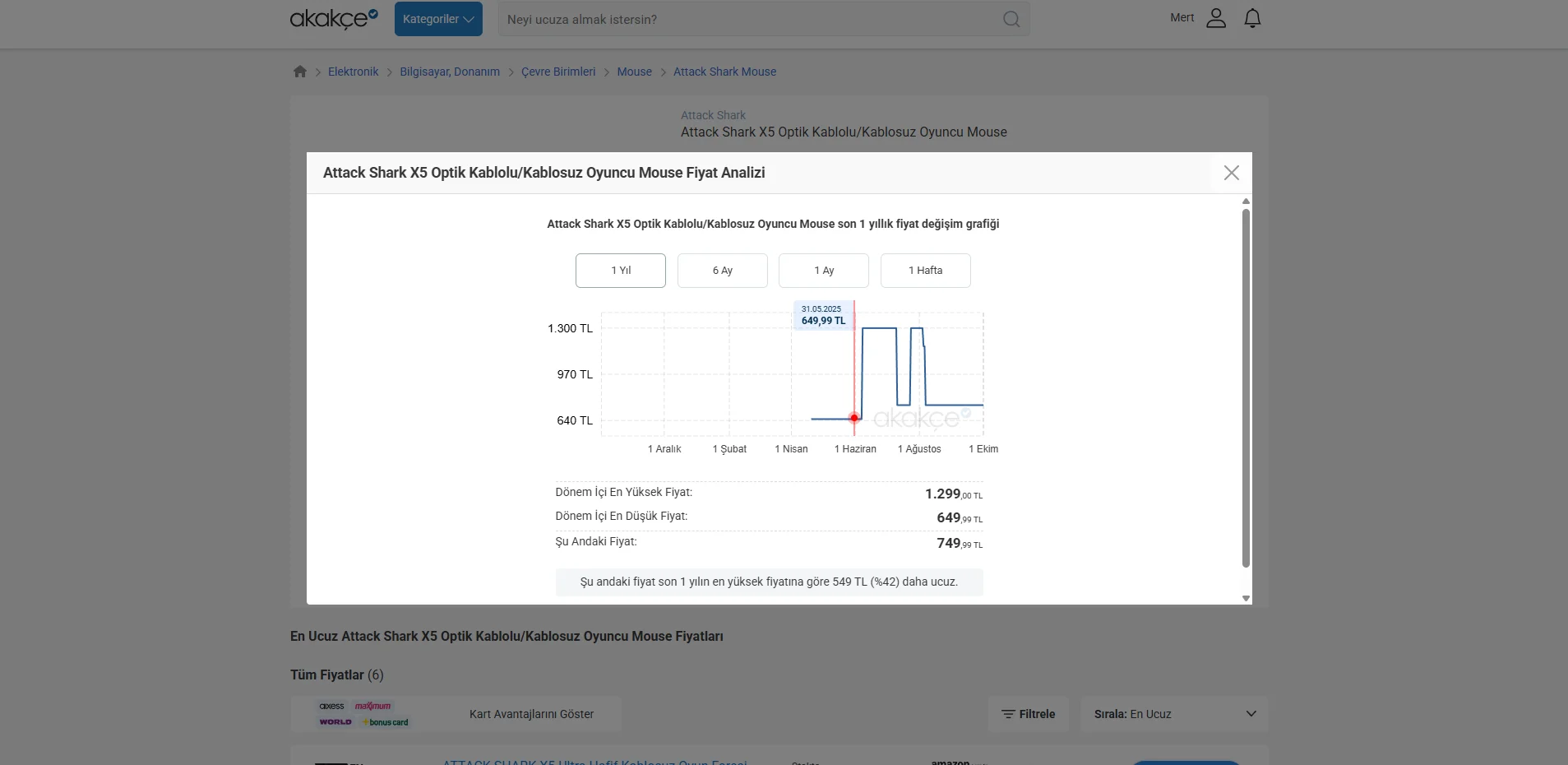This screenshot has width=1568, height=765.
Task: Open the user profile icon
Action: 1215,18
